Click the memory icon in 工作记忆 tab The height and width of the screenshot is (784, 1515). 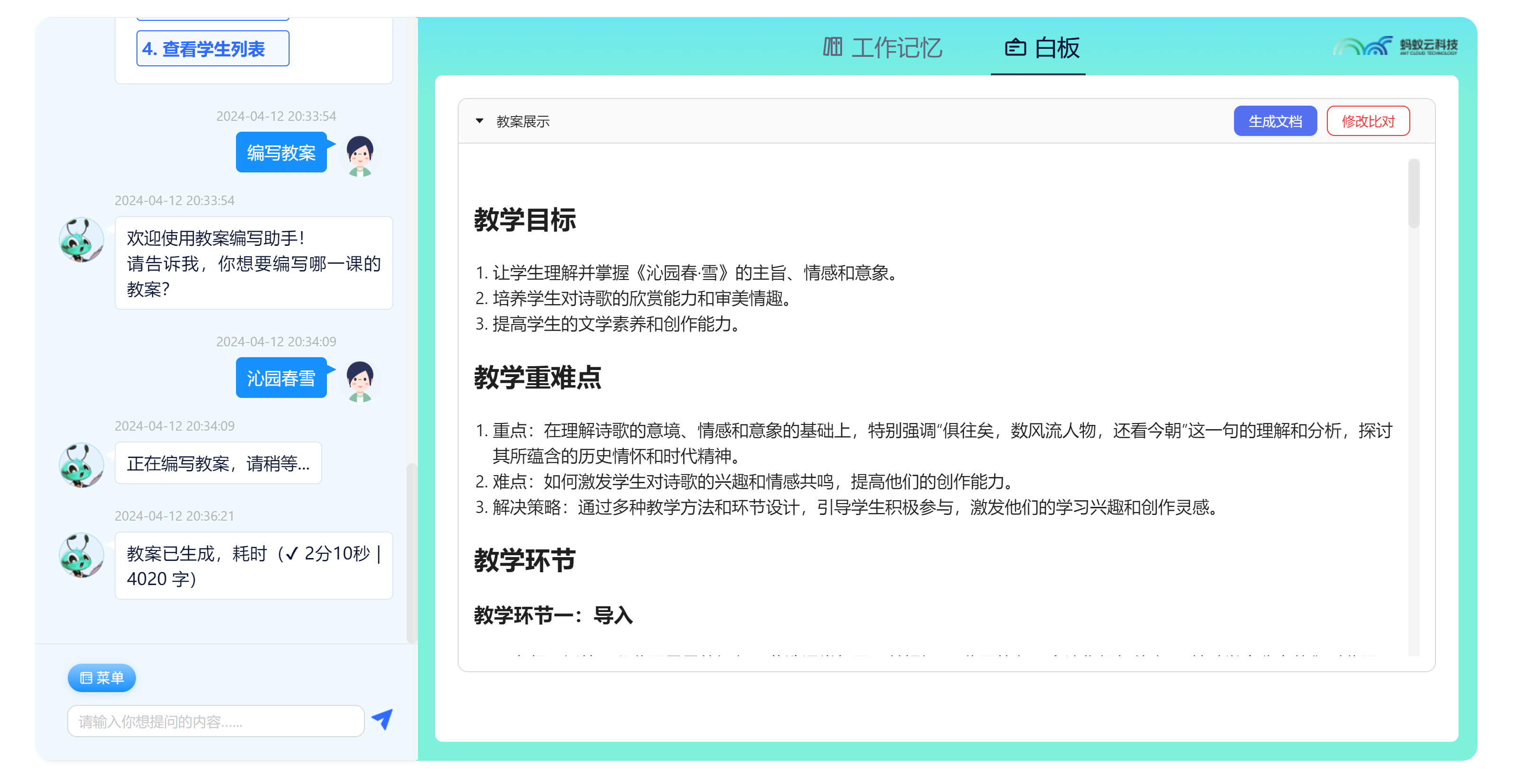(x=833, y=46)
